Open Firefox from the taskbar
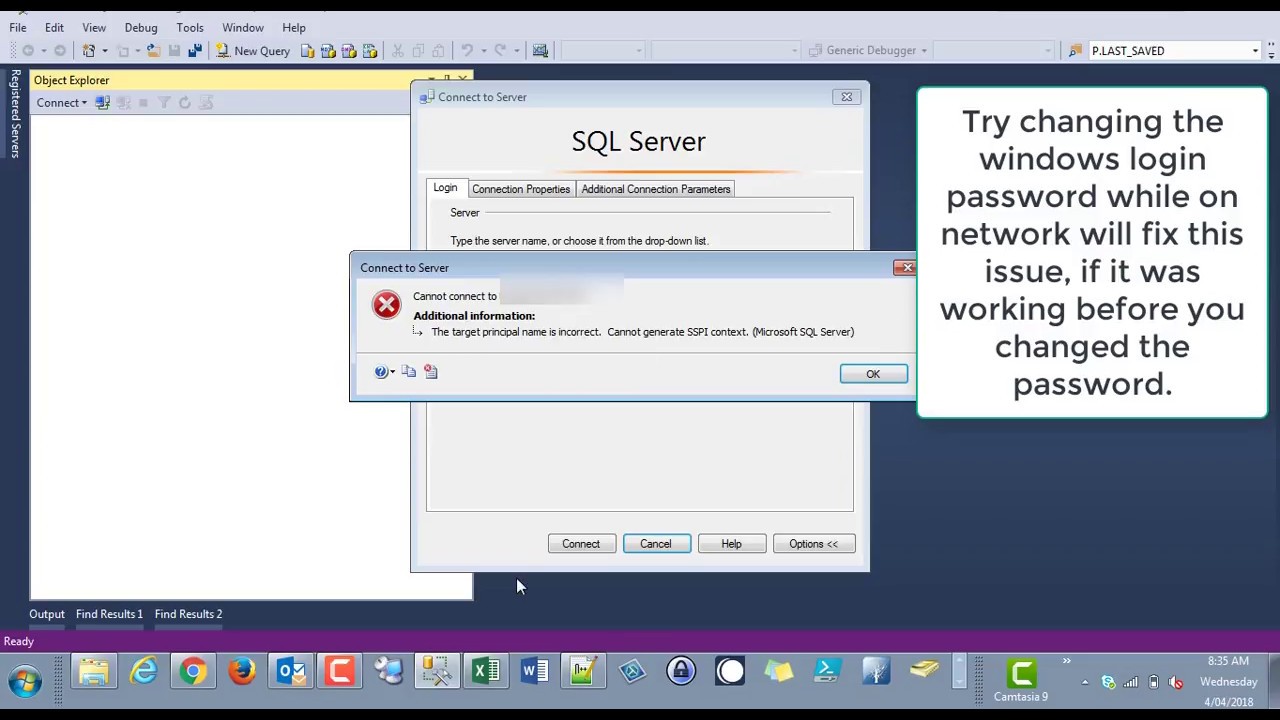The width and height of the screenshot is (1280, 720). (242, 671)
